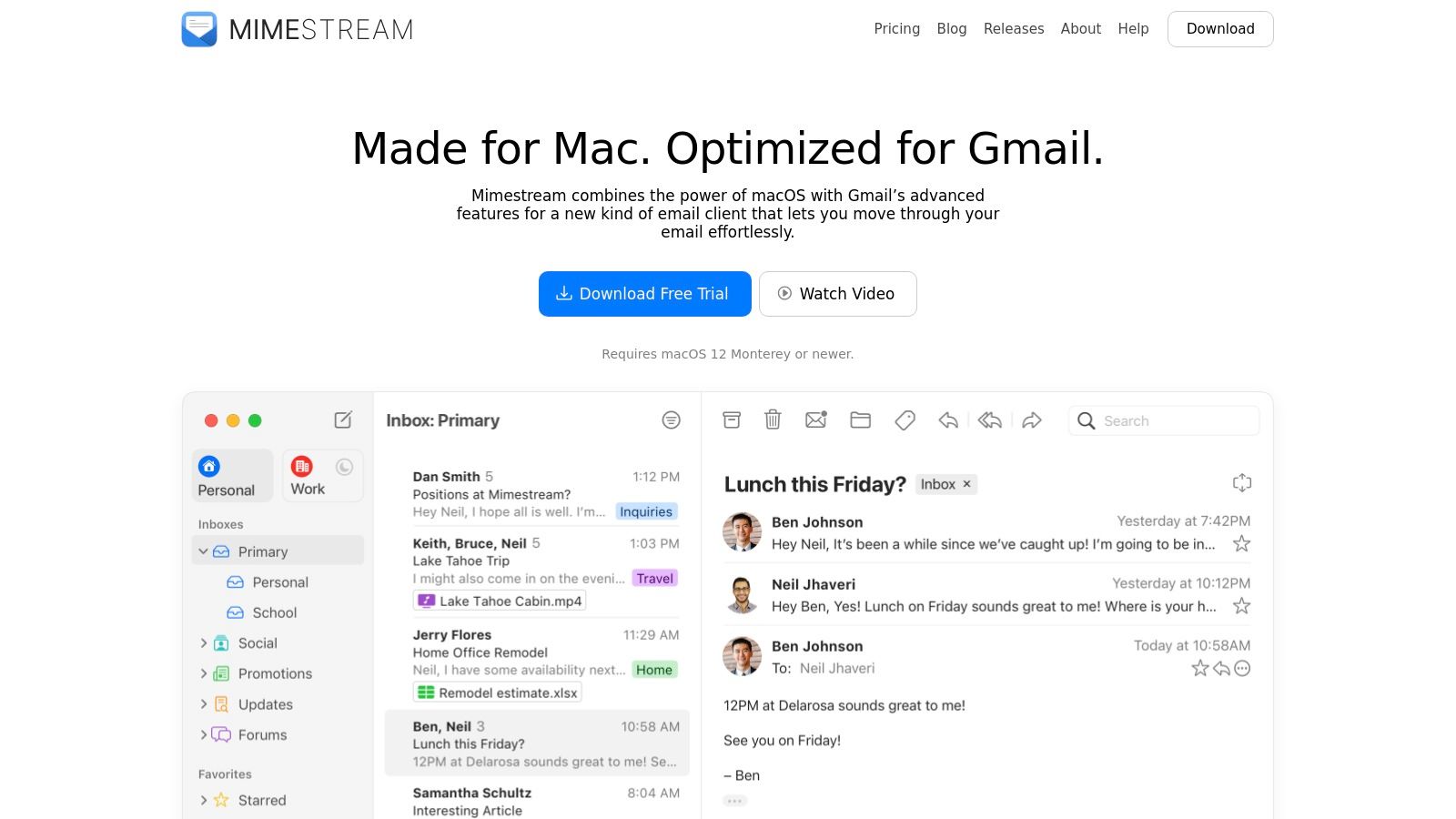Mark the conversation unread using the envelope icon
Image resolution: width=1456 pixels, height=819 pixels.
[x=816, y=420]
